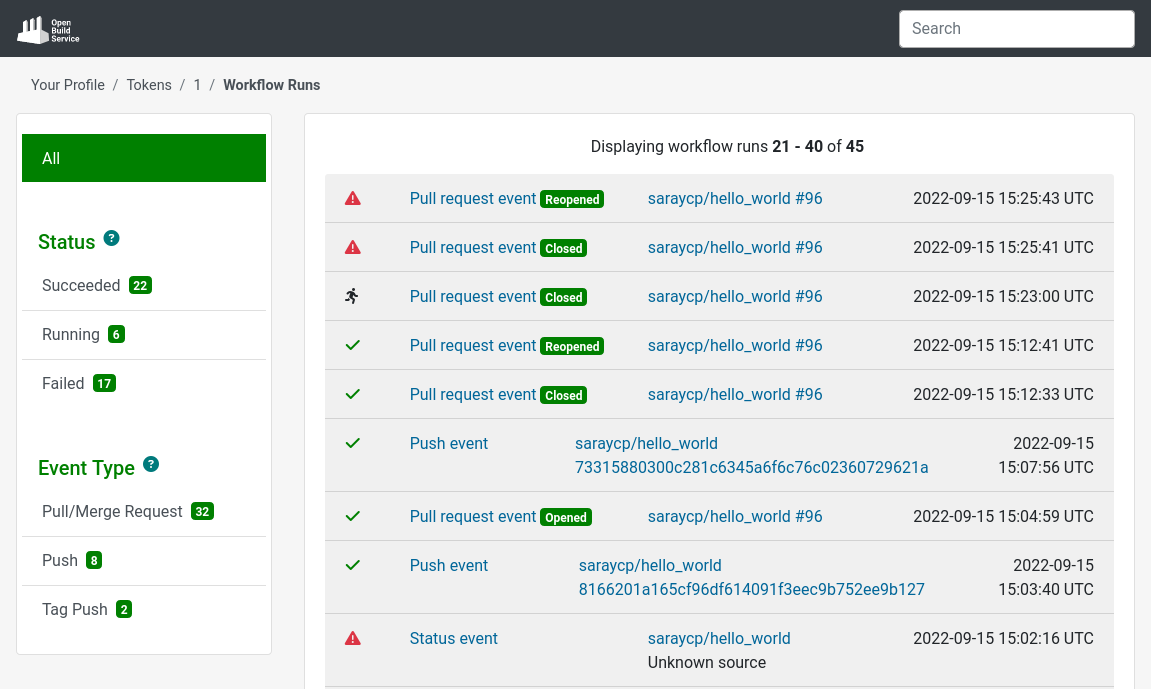The width and height of the screenshot is (1151, 689).
Task: Click the failed warning icon on the Status event row
Action: [x=352, y=638]
